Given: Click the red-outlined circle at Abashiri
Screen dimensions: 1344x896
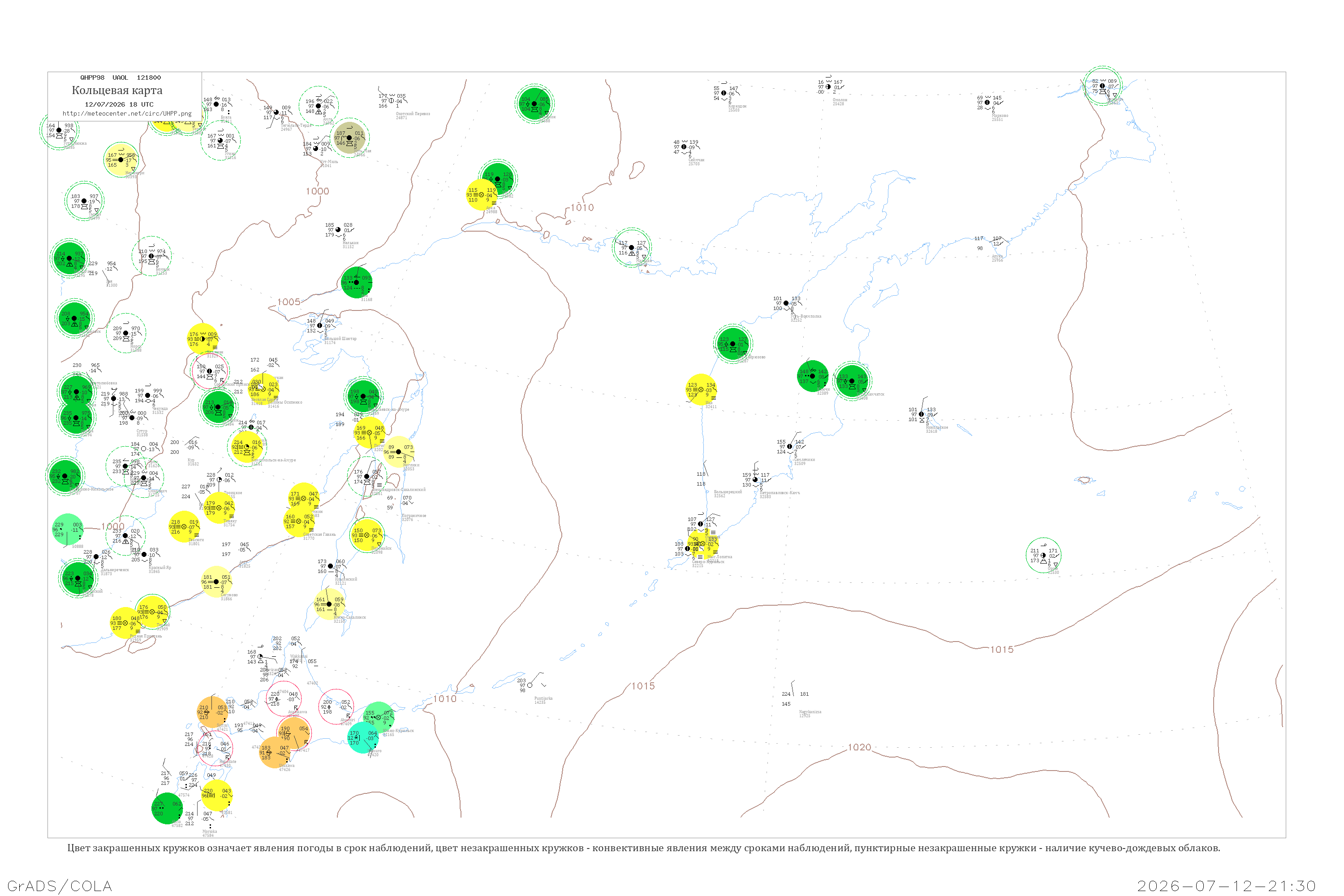Looking at the screenshot, I should click(336, 707).
